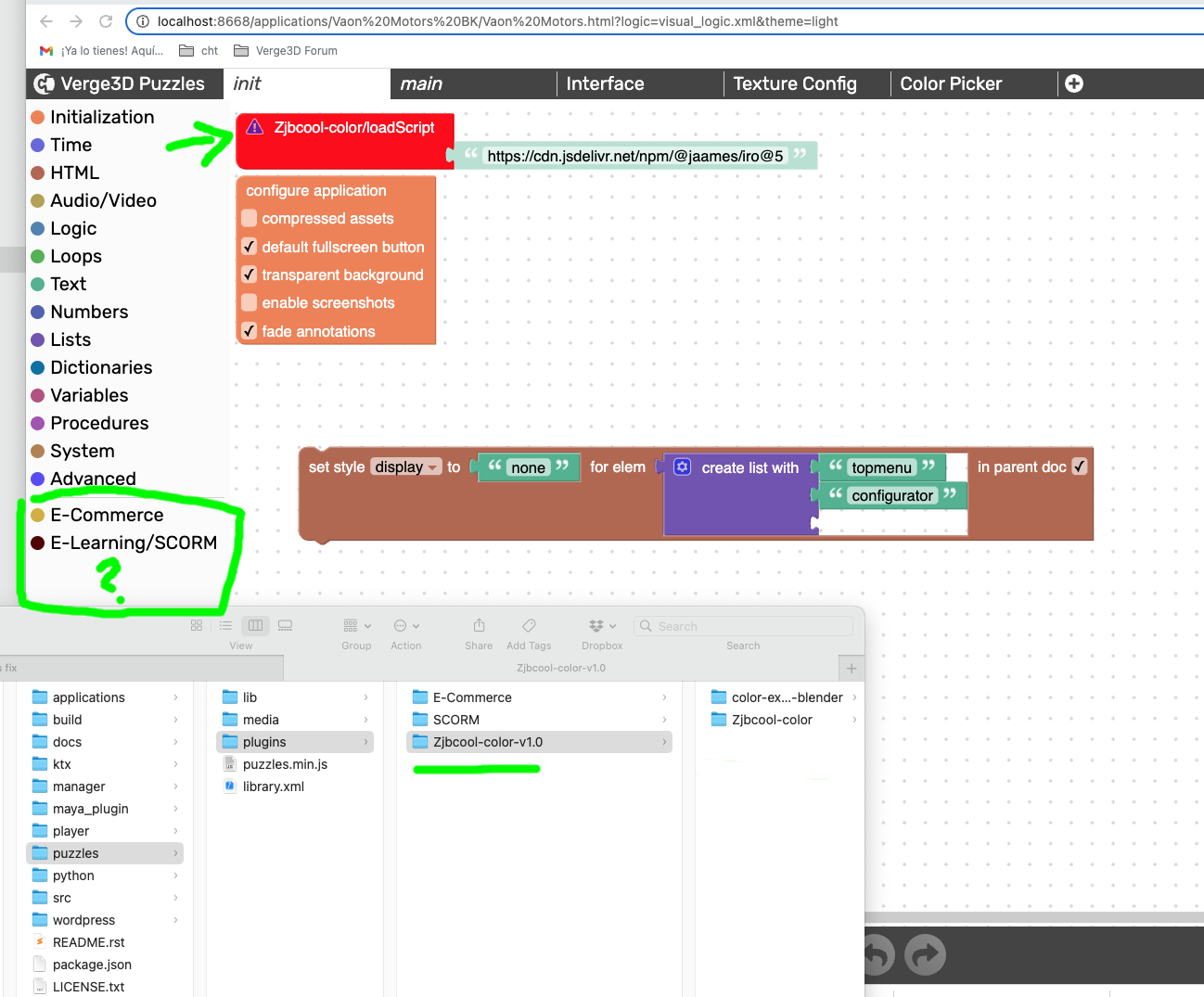
Task: Click the plus button in Finder path bar
Action: (x=852, y=668)
